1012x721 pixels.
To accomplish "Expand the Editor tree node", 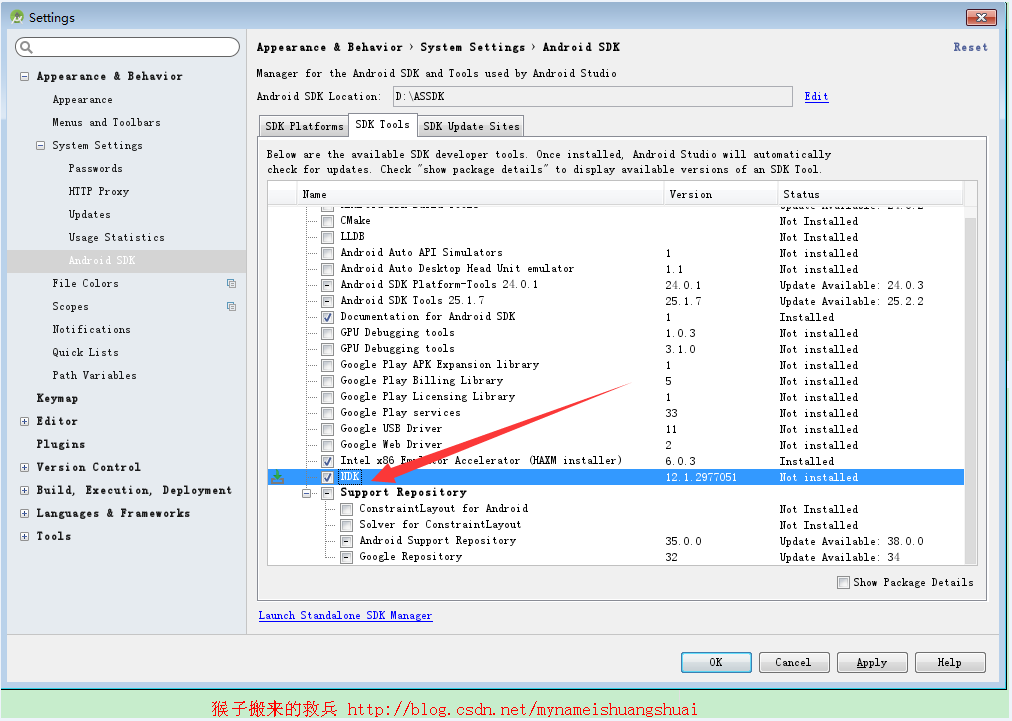I will pyautogui.click(x=25, y=421).
